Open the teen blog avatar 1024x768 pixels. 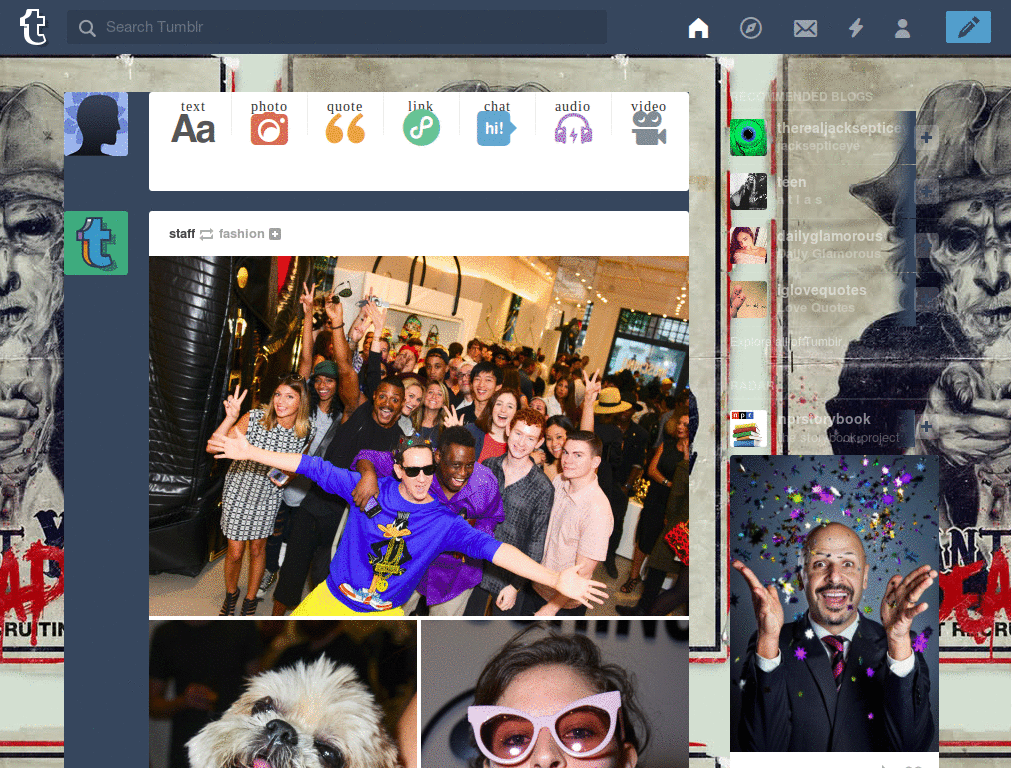pos(748,191)
